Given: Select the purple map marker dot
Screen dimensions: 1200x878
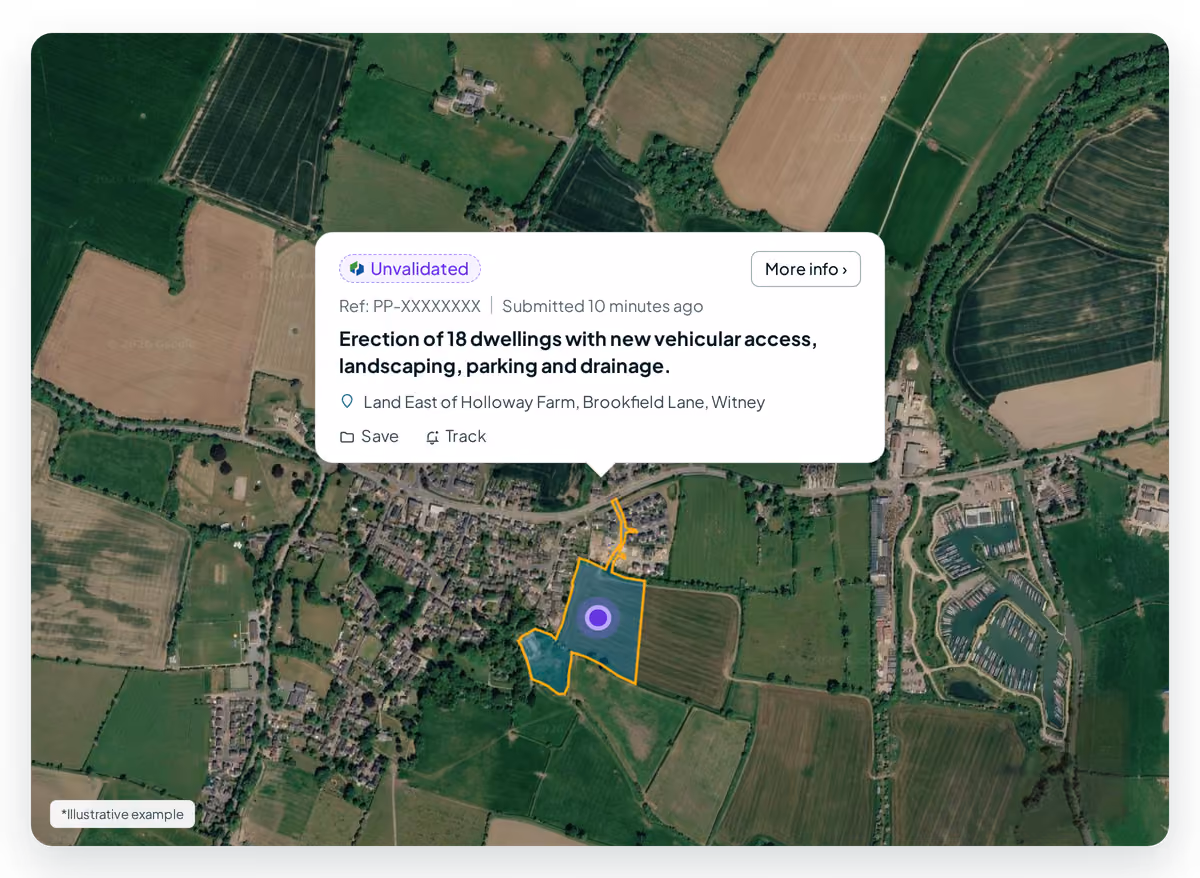Looking at the screenshot, I should click(x=598, y=618).
